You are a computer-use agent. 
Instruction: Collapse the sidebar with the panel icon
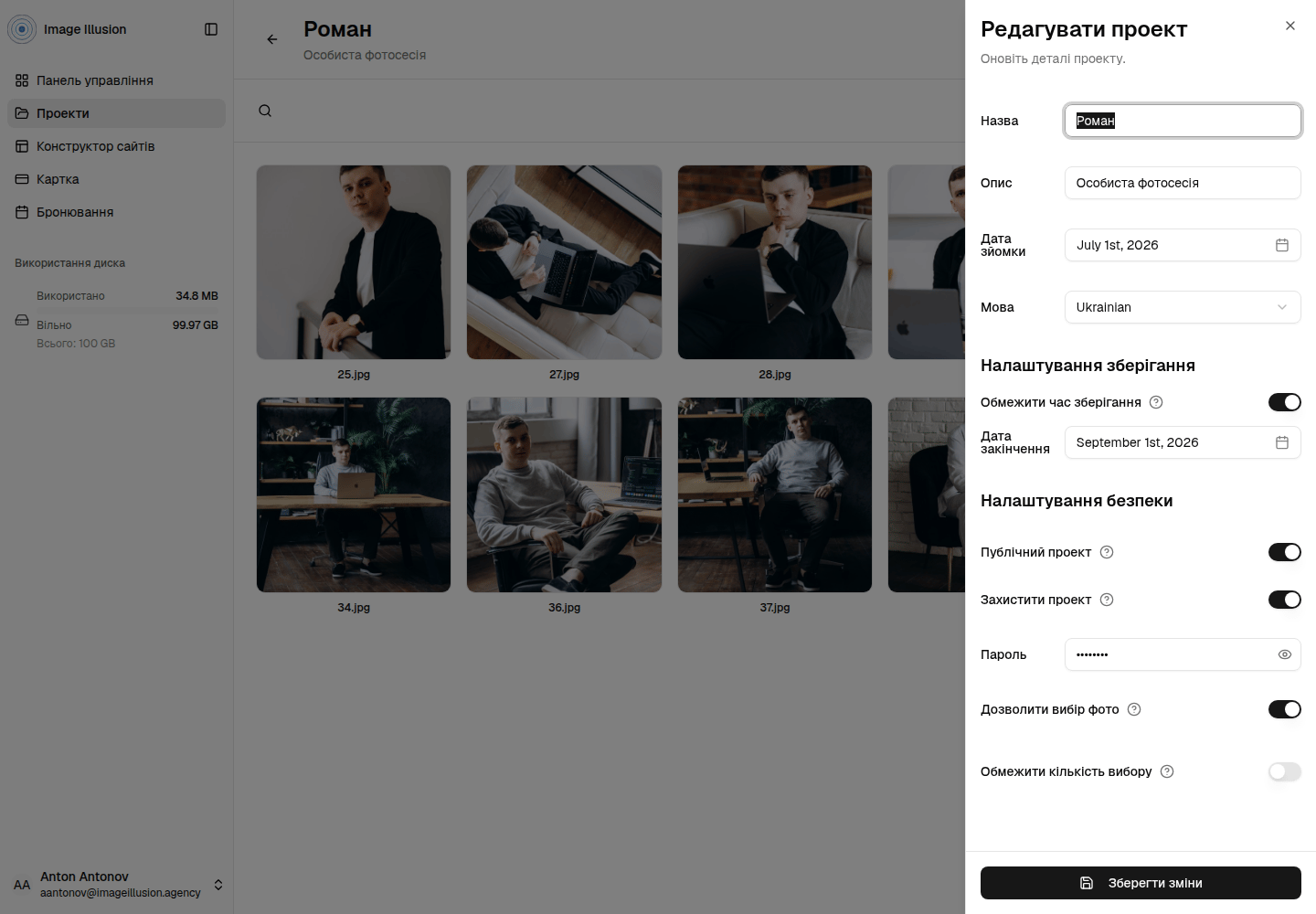click(211, 29)
